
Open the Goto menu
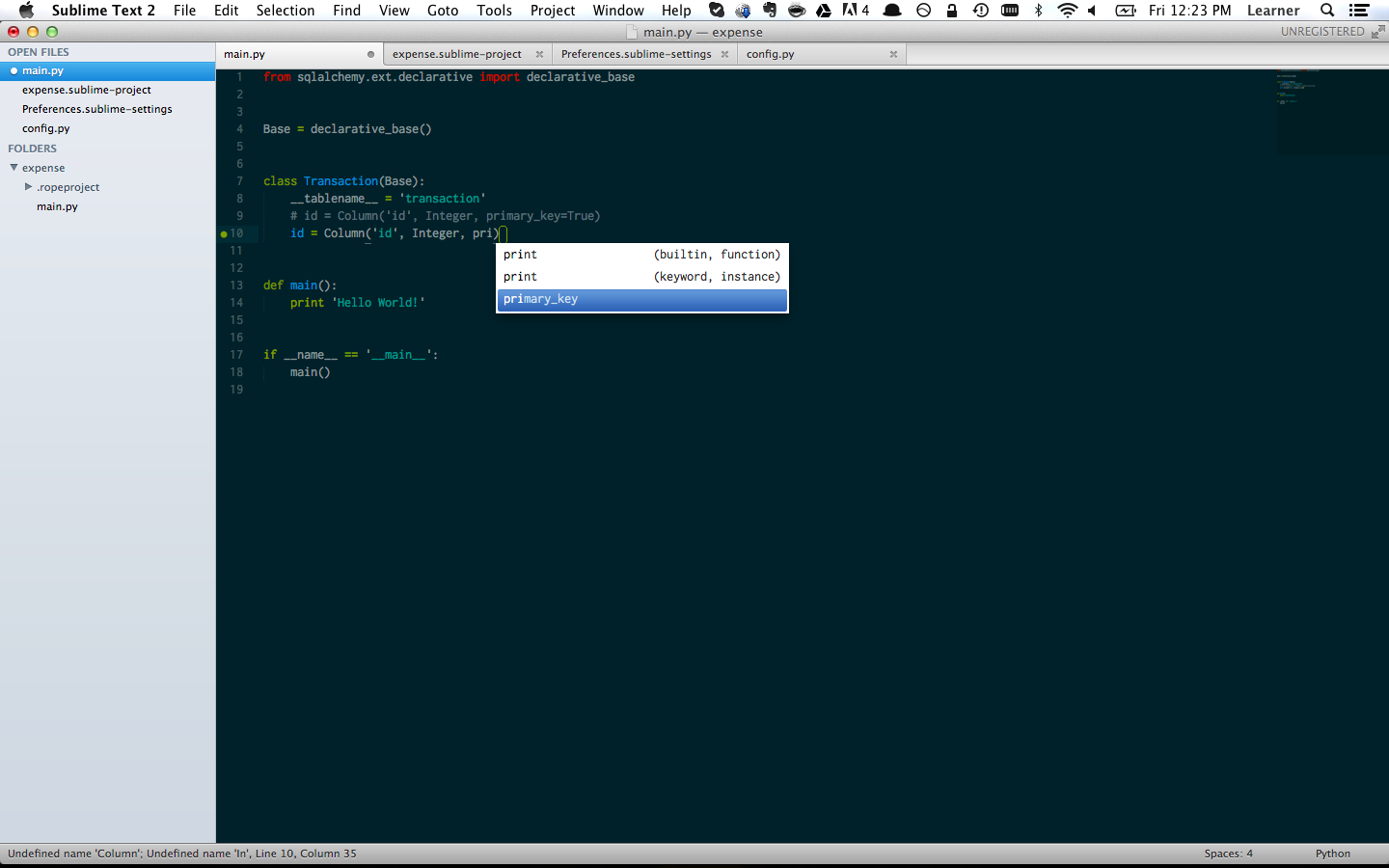443,11
